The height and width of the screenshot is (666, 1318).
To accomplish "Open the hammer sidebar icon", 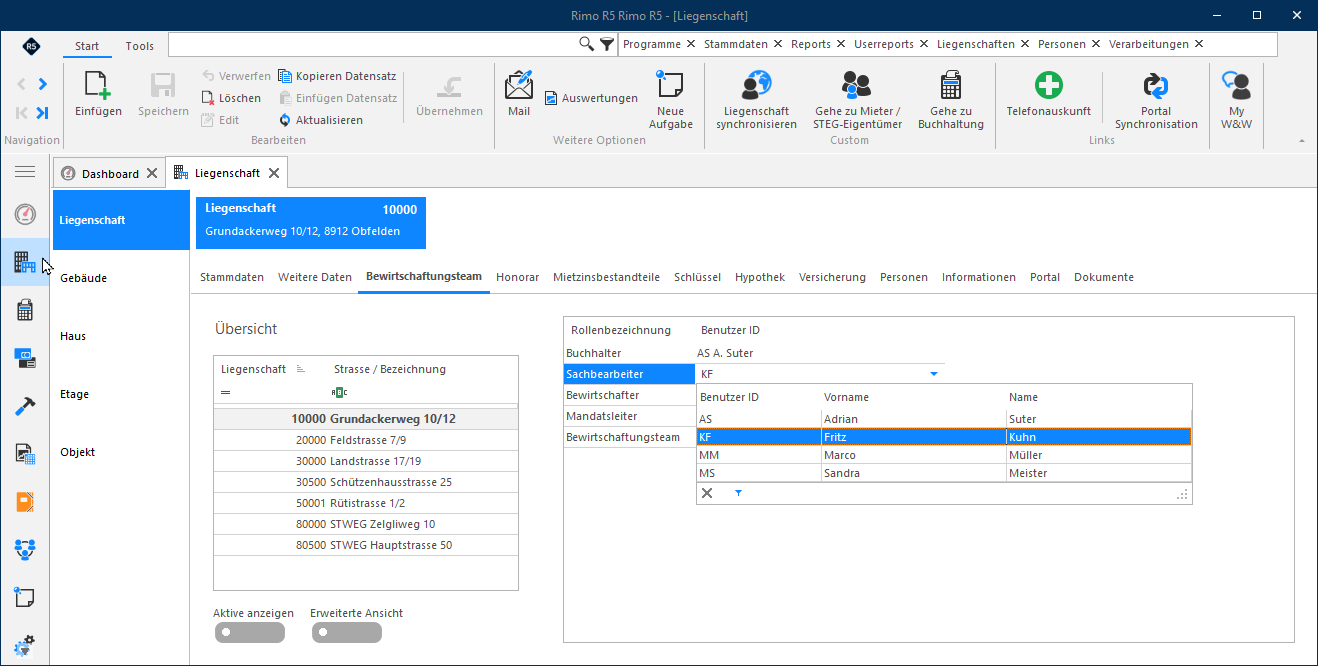I will coord(25,406).
